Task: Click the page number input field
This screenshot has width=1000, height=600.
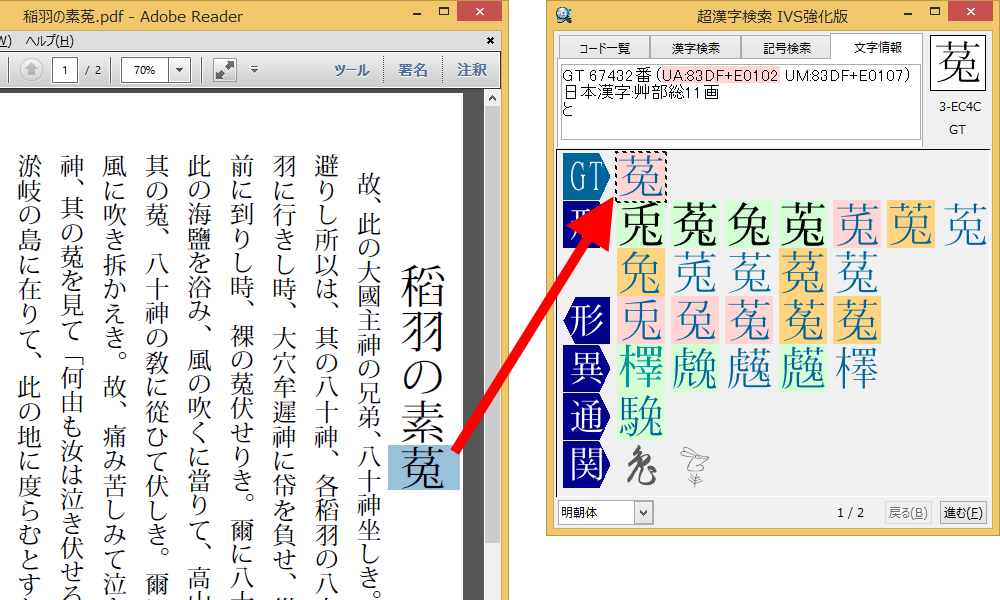Action: (x=66, y=70)
